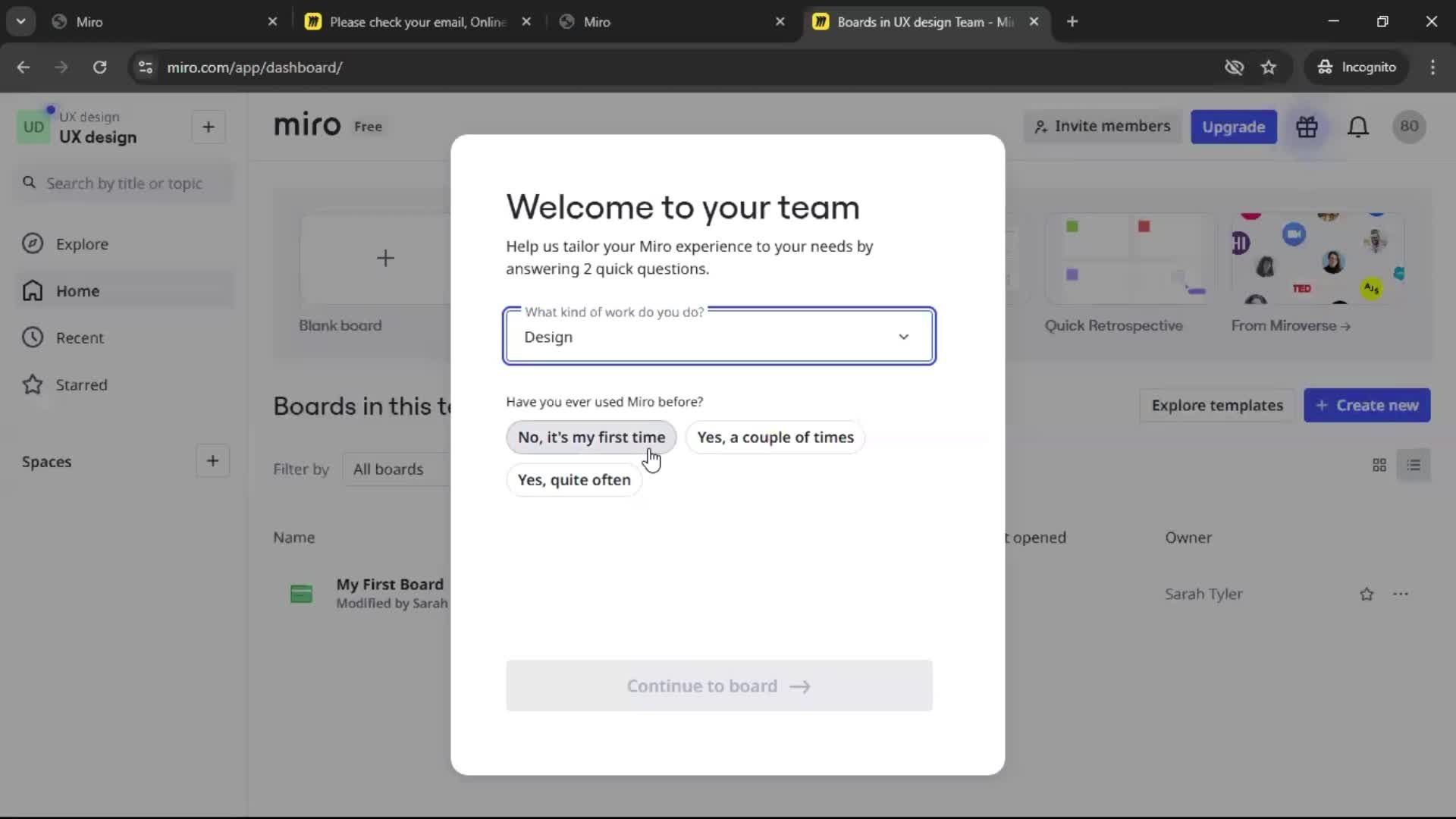
Task: Go to Explore in sidebar
Action: pyautogui.click(x=125, y=244)
